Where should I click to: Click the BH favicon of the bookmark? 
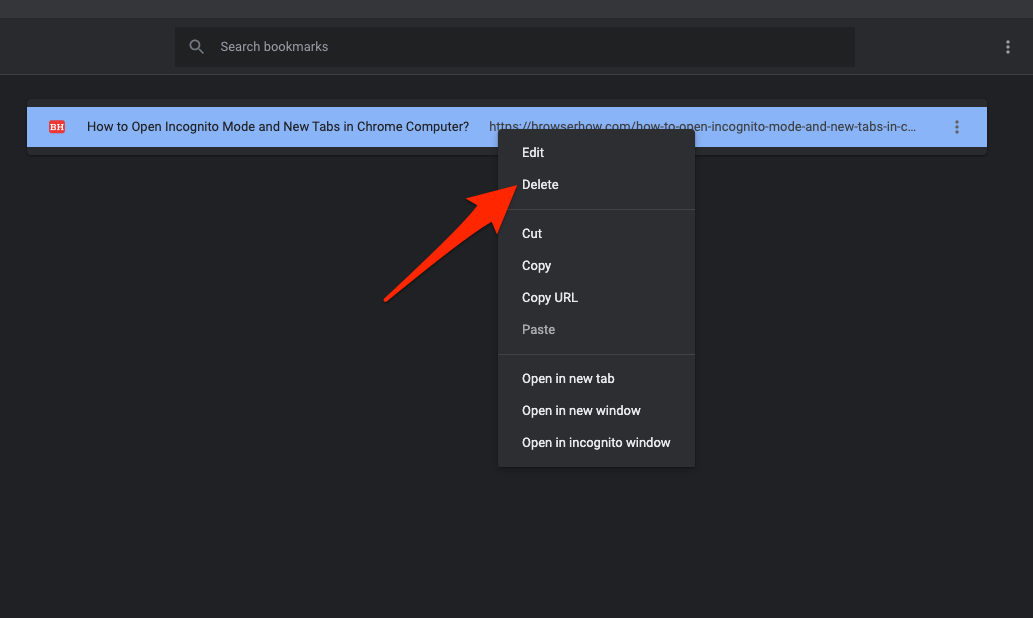pyautogui.click(x=57, y=126)
